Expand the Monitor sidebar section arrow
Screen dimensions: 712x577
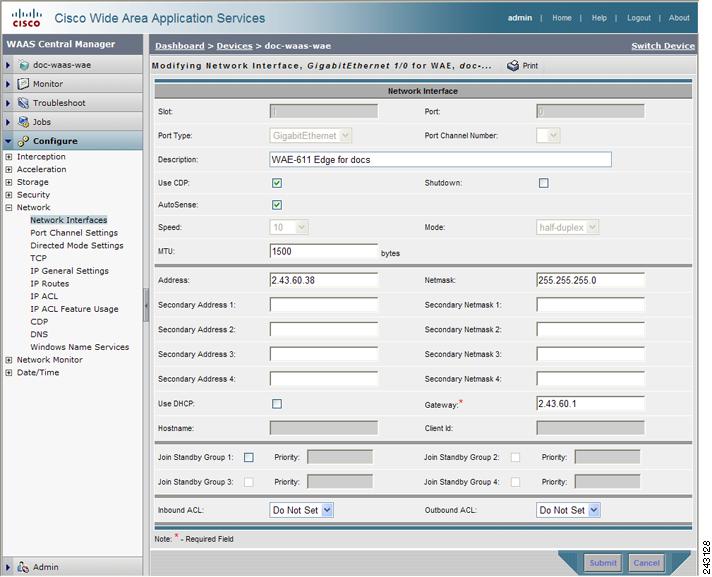(8, 84)
